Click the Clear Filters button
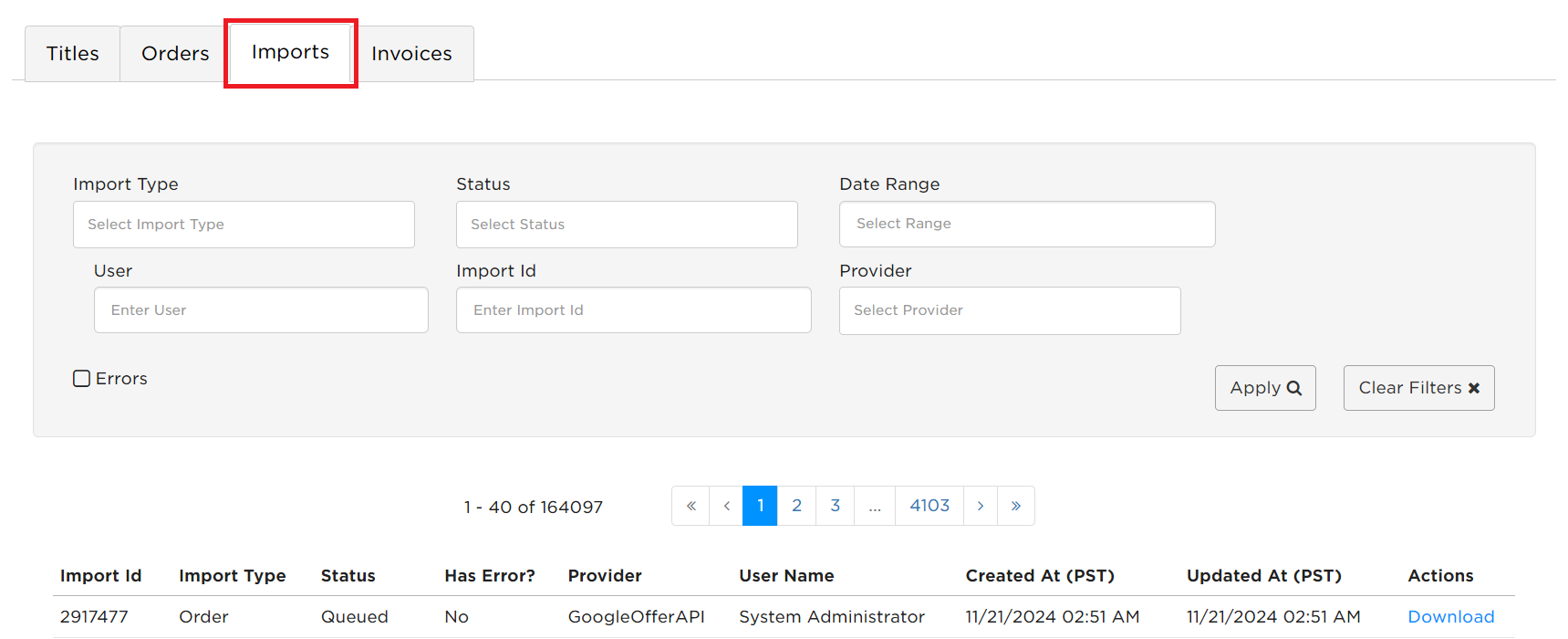The width and height of the screenshot is (1568, 639). [x=1418, y=388]
